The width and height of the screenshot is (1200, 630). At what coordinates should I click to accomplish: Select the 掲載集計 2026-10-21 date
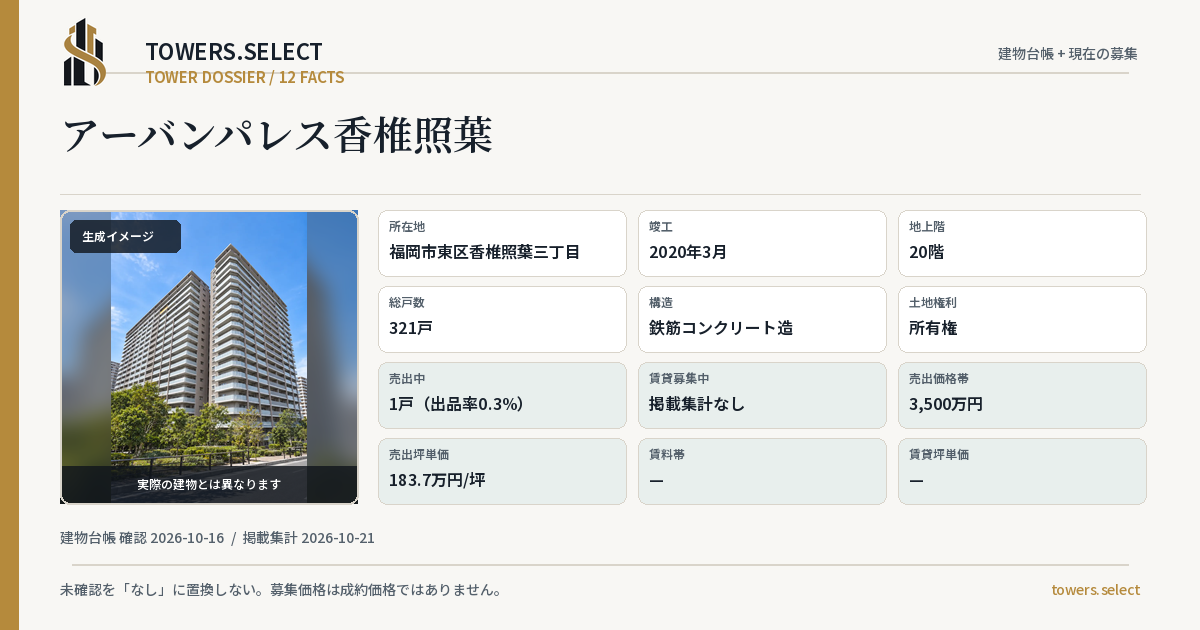pyautogui.click(x=309, y=538)
